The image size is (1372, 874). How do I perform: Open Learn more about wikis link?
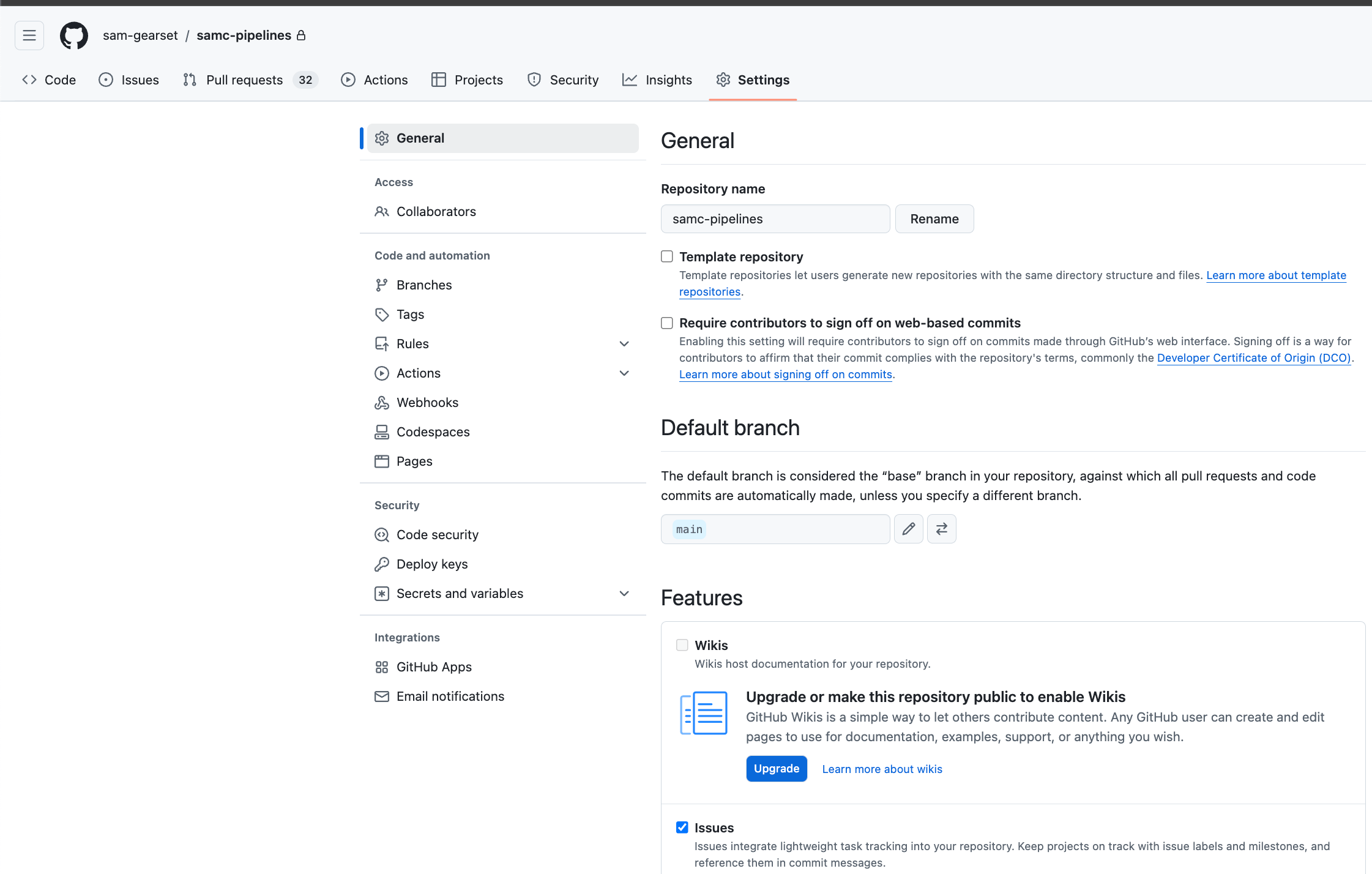[882, 769]
